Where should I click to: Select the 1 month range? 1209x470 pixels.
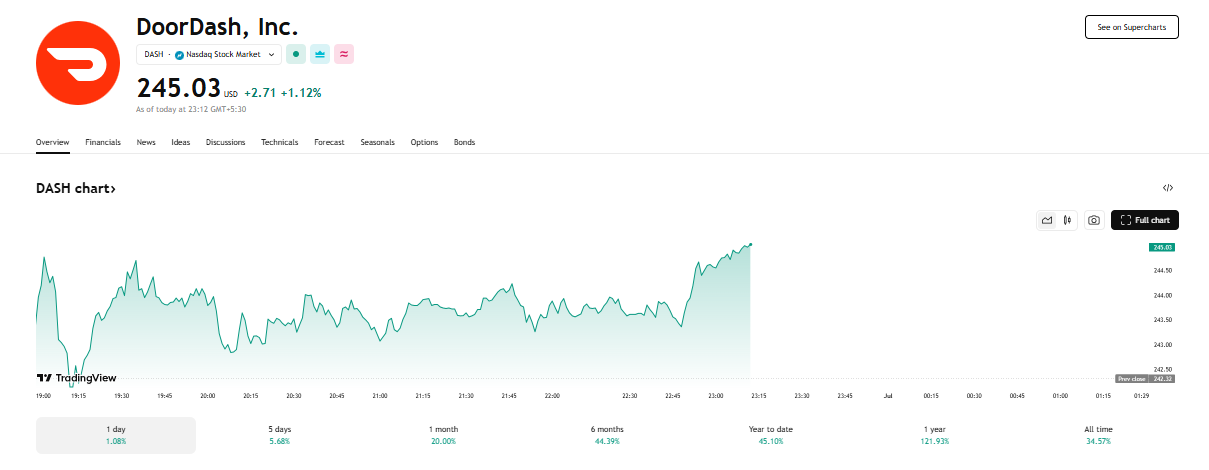(x=443, y=435)
